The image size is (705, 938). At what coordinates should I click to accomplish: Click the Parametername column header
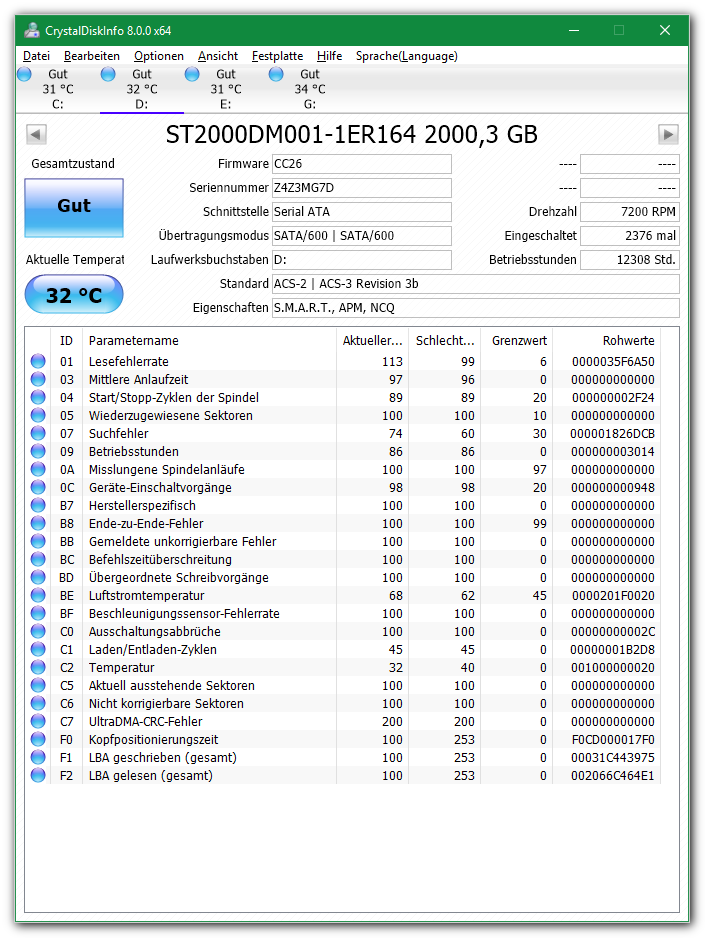click(x=209, y=340)
